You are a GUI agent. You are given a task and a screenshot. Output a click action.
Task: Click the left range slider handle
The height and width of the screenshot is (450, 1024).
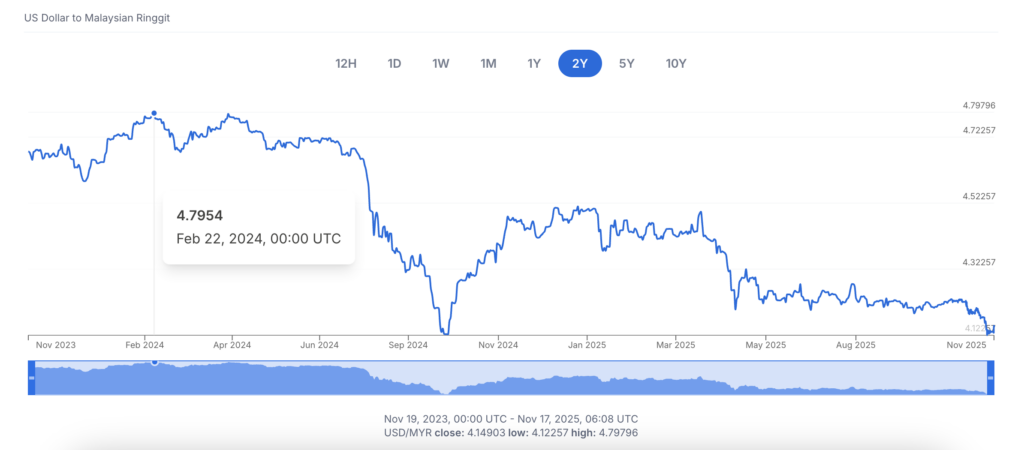click(x=31, y=378)
